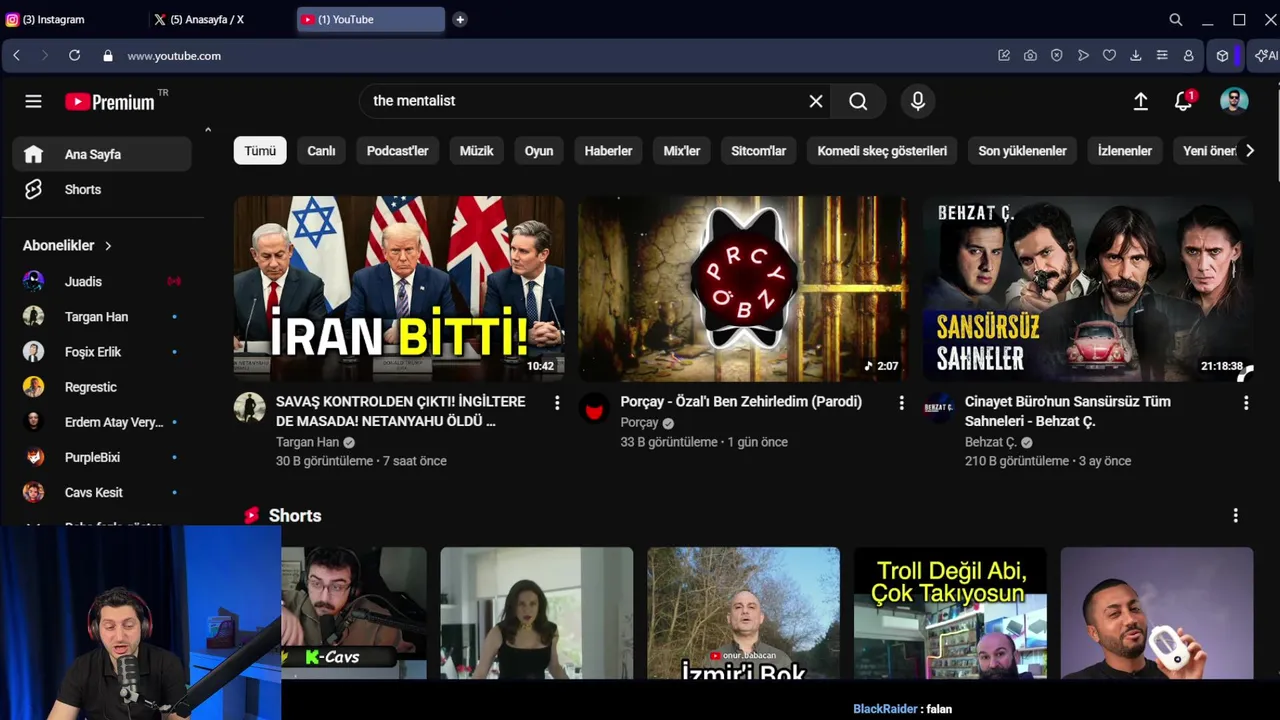Viewport: 1280px width, 720px height.
Task: Open the browser AI button
Action: 1266,56
